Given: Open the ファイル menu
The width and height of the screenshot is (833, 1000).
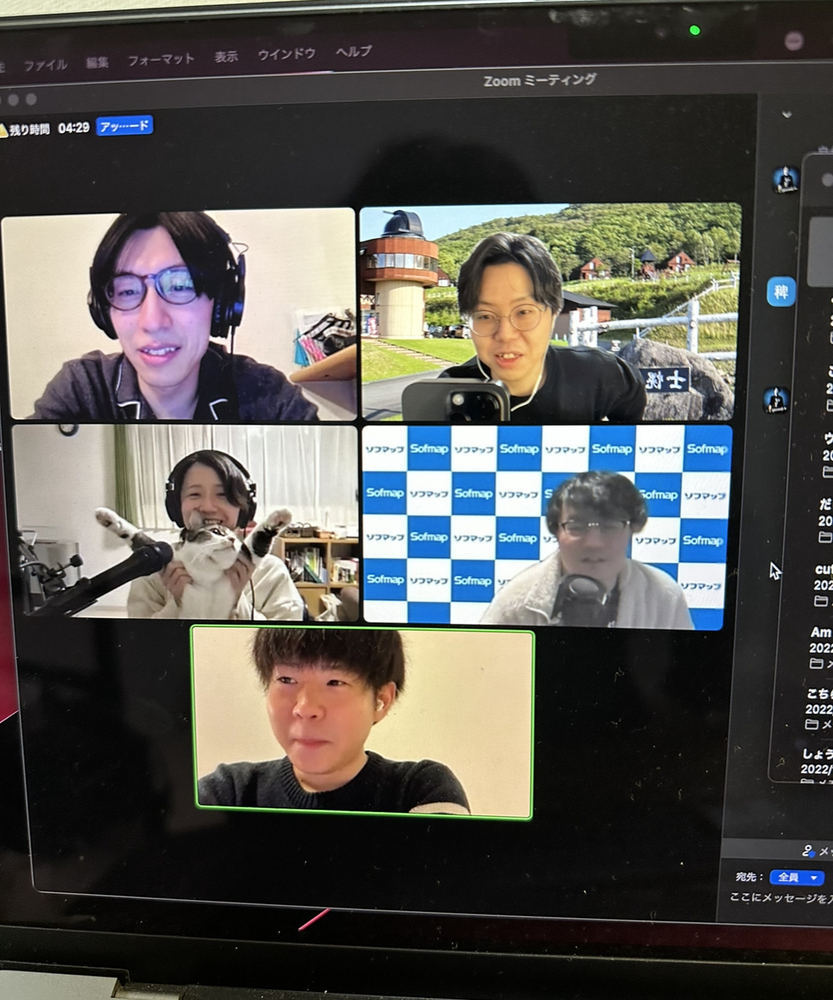Looking at the screenshot, I should point(45,64).
